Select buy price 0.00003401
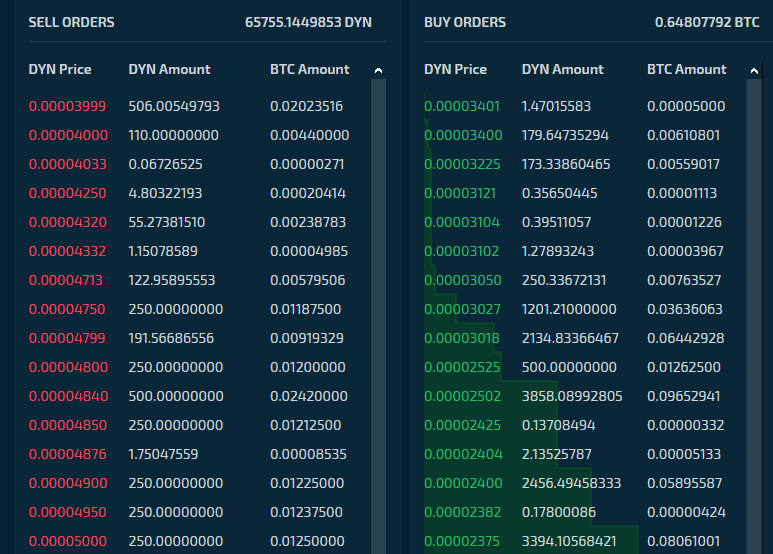The width and height of the screenshot is (773, 554). [x=462, y=106]
